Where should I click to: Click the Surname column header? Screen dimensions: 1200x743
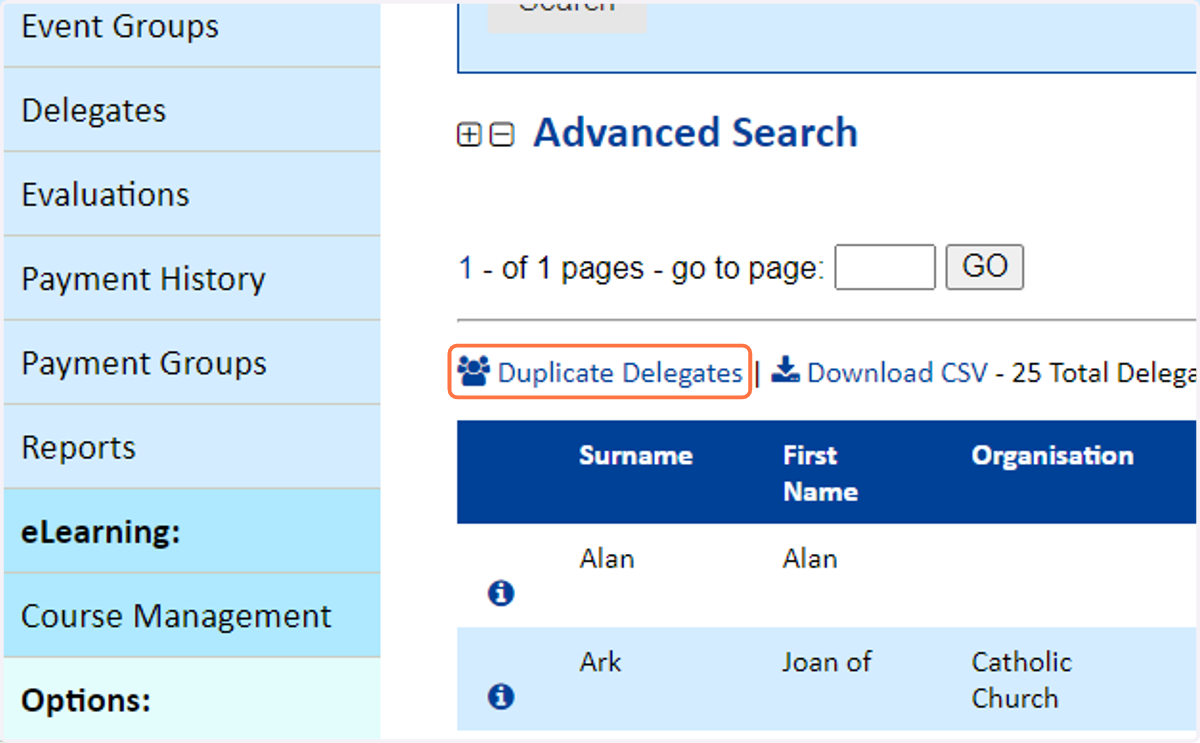pos(636,456)
